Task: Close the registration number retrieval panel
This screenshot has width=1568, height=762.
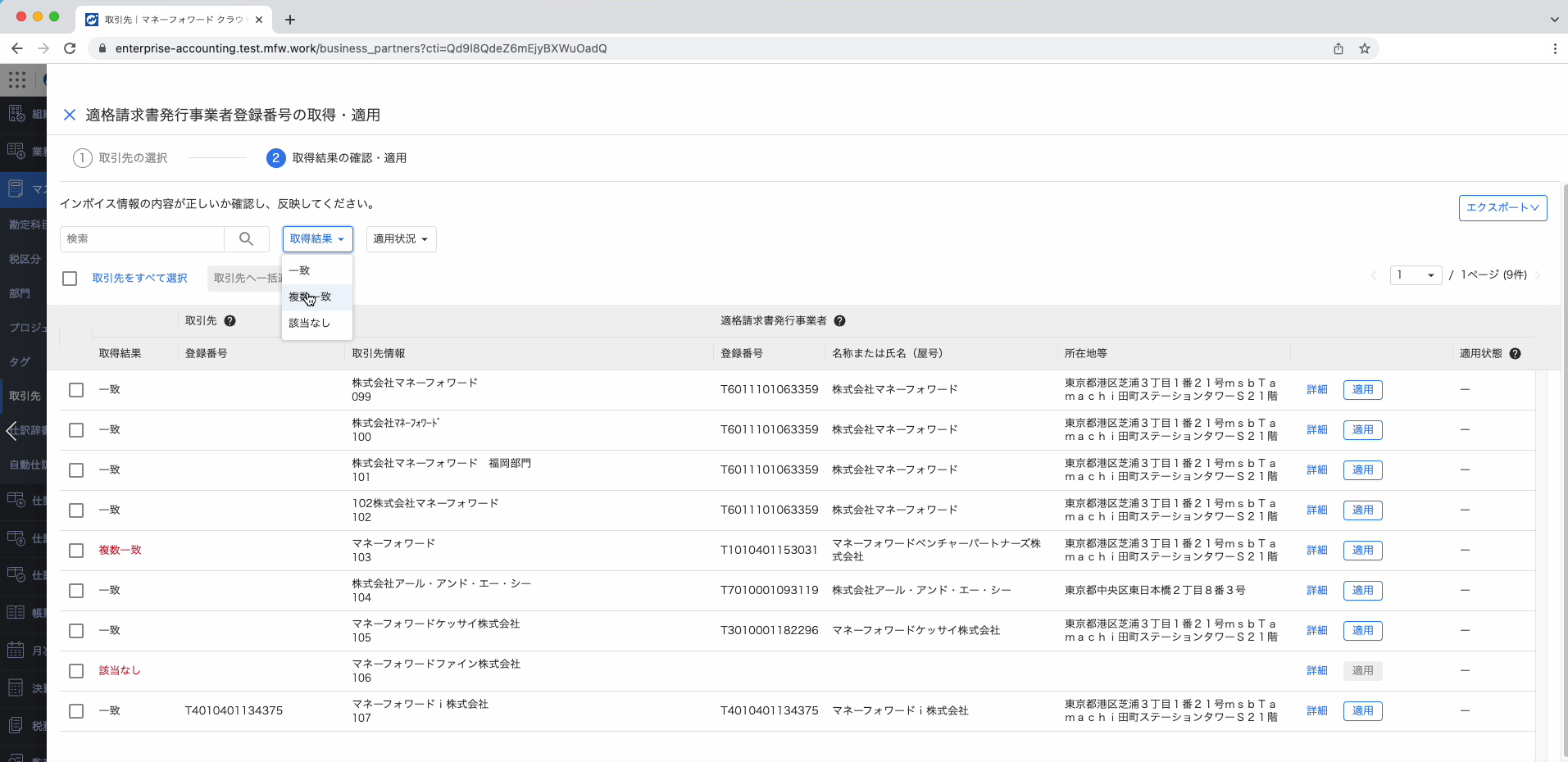Action: tap(70, 115)
